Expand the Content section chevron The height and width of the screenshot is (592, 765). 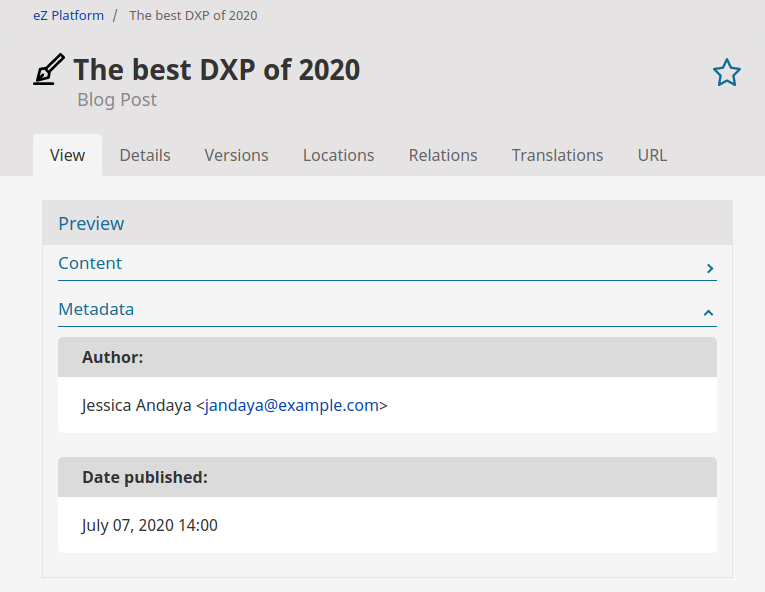pyautogui.click(x=709, y=268)
